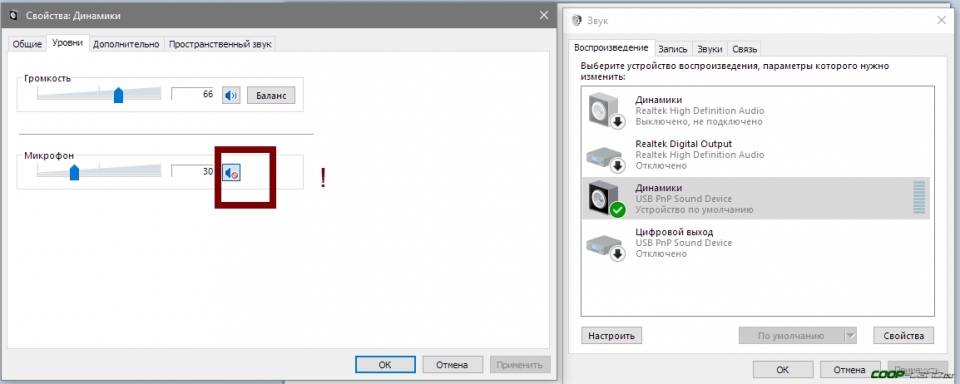Open device Свойства button

[x=904, y=336]
